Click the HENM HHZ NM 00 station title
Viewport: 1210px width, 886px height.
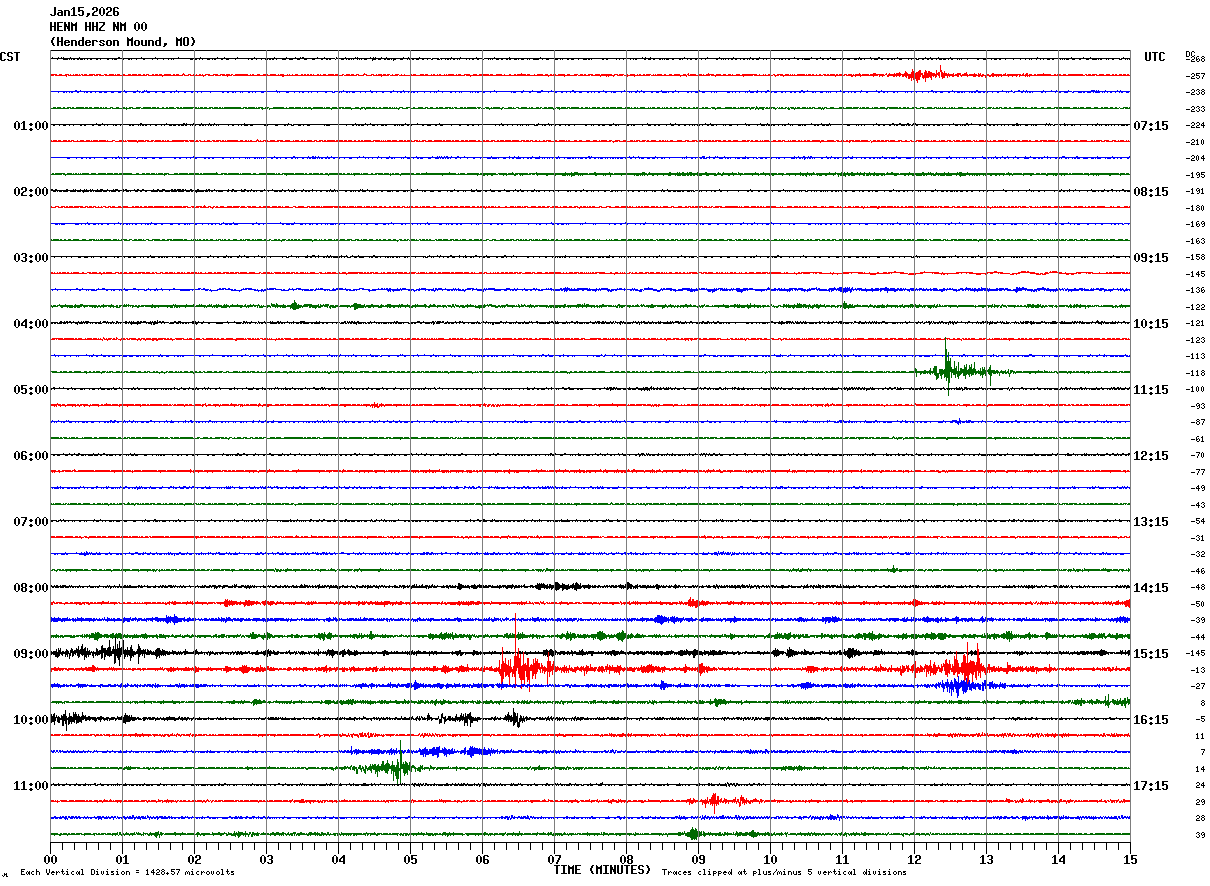(x=98, y=27)
